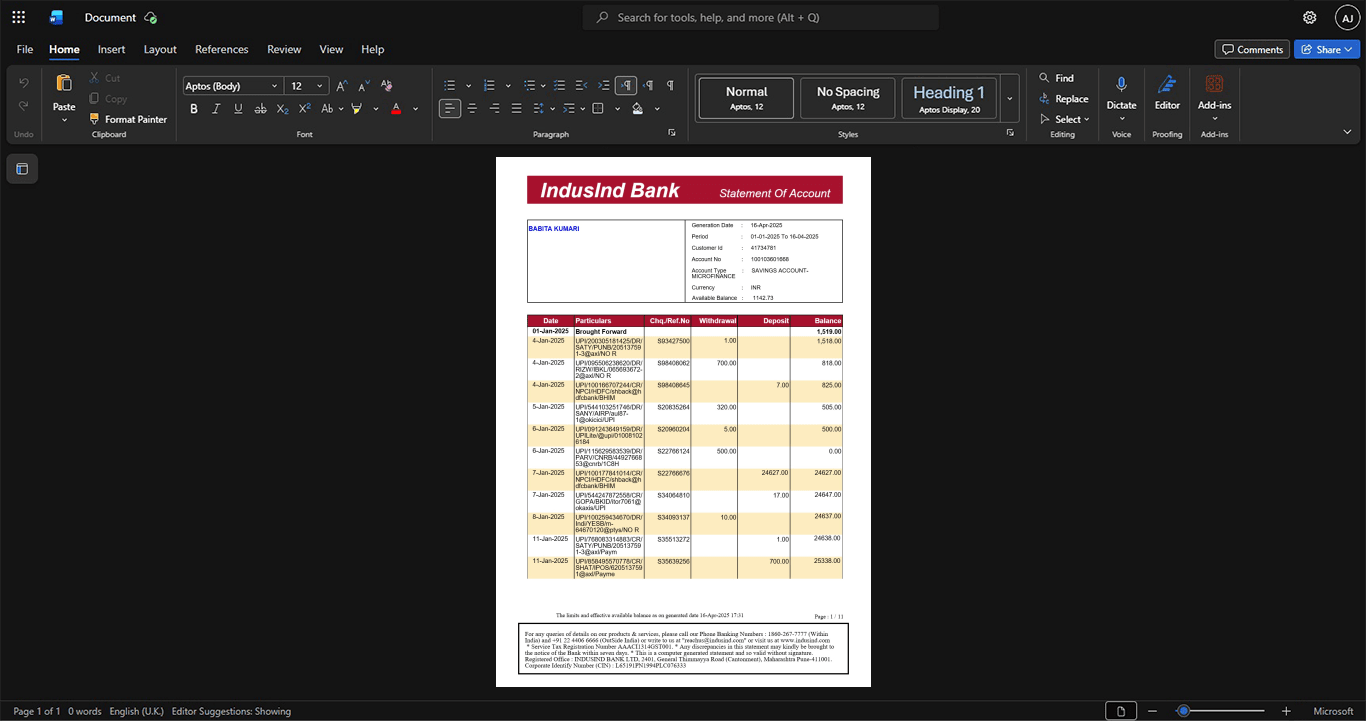Insert a checklist
1366x721 pixels.
point(560,86)
